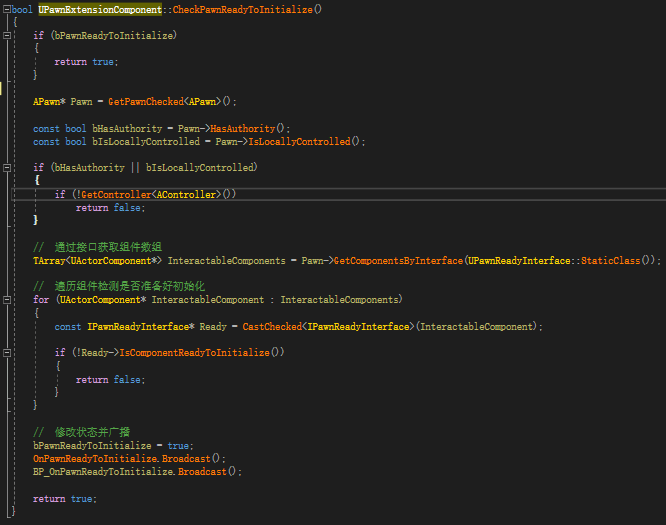Viewport: 666px width, 525px height.
Task: Click GetPawnChecked<APawn> call
Action: tap(164, 102)
